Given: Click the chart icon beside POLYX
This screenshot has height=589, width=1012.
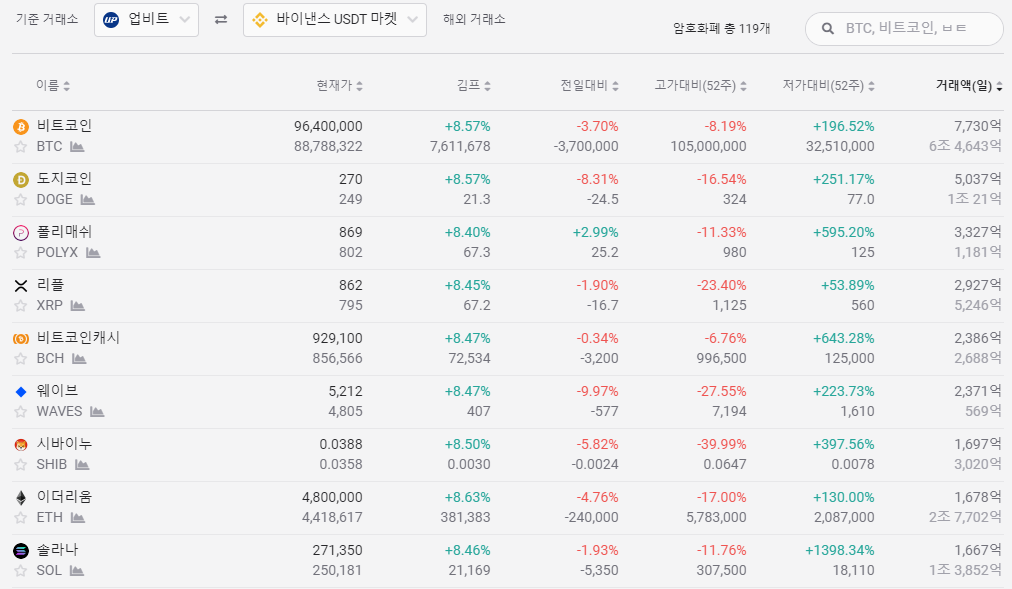Looking at the screenshot, I should pyautogui.click(x=93, y=253).
